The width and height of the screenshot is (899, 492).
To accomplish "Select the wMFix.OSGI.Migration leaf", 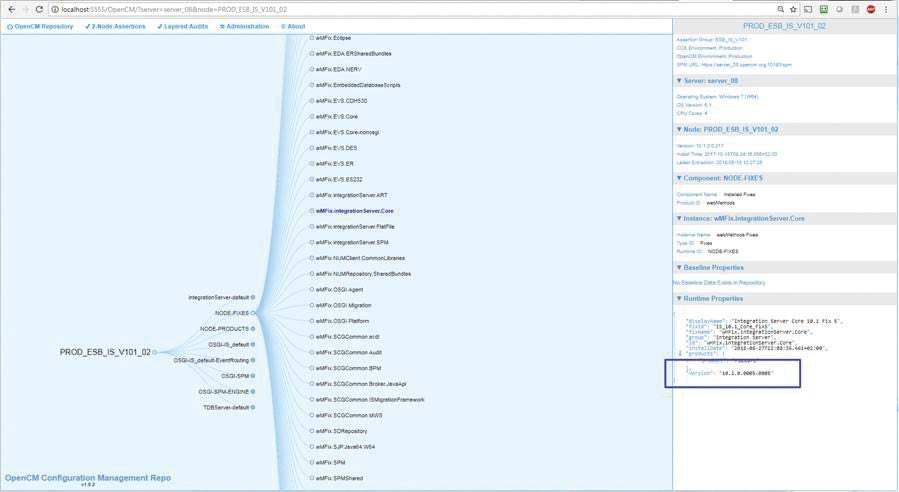I will pyautogui.click(x=343, y=306).
